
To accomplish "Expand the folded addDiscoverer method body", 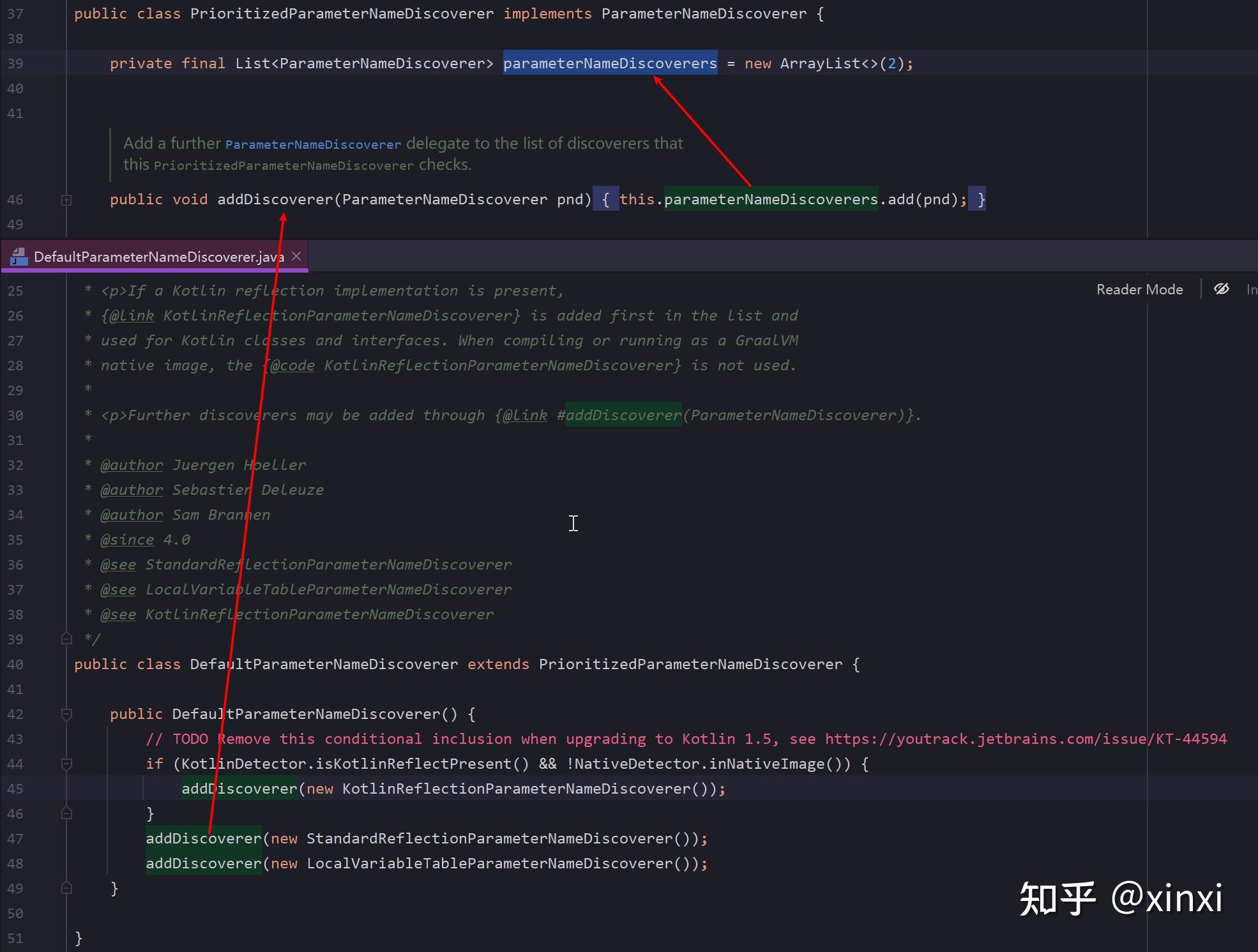I will pyautogui.click(x=66, y=200).
